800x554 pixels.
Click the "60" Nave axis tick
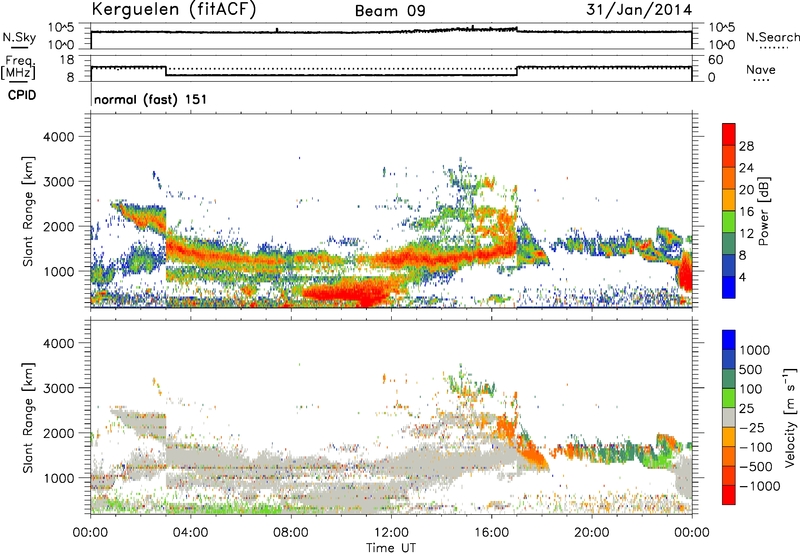[715, 60]
